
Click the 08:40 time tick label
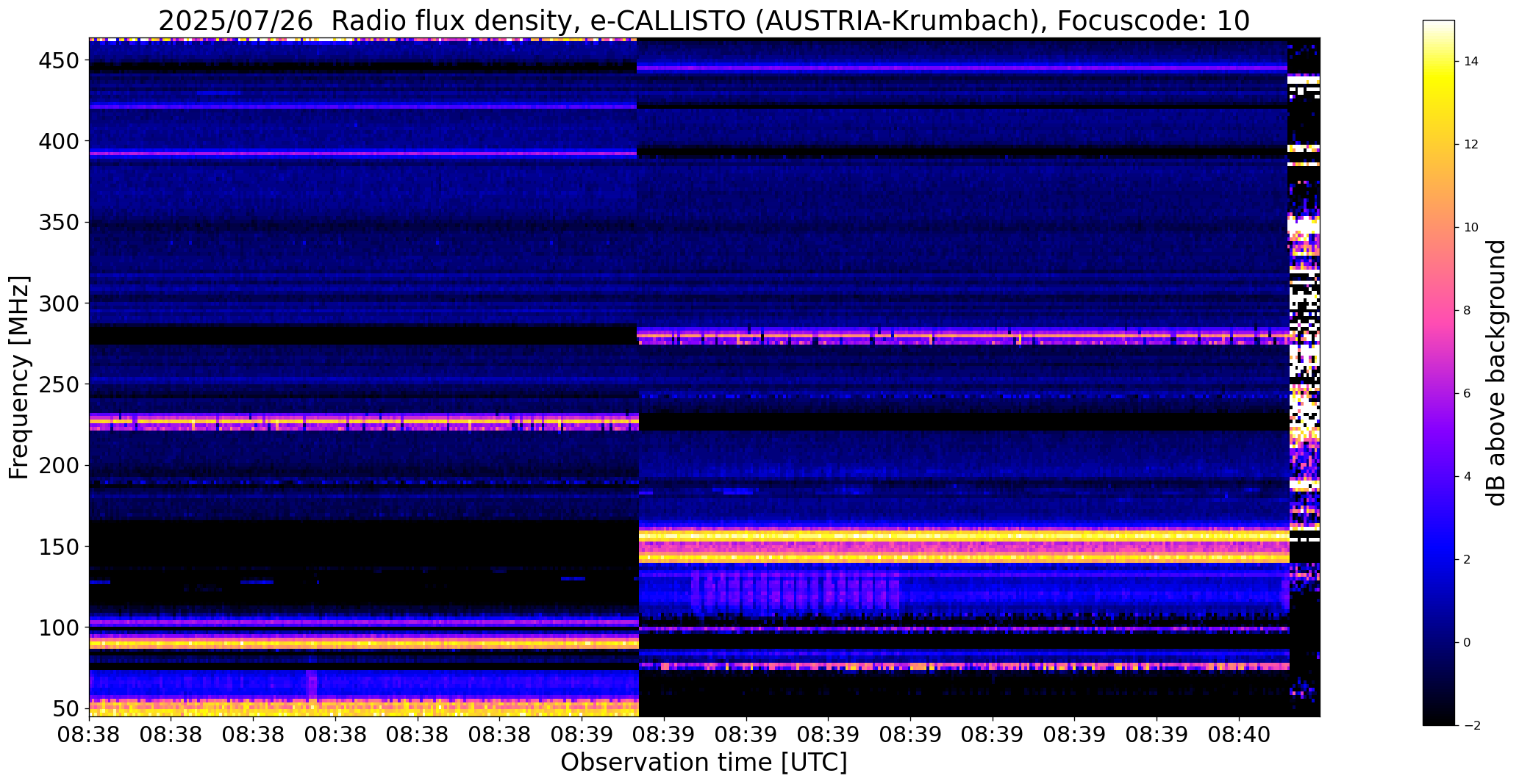tap(1240, 734)
